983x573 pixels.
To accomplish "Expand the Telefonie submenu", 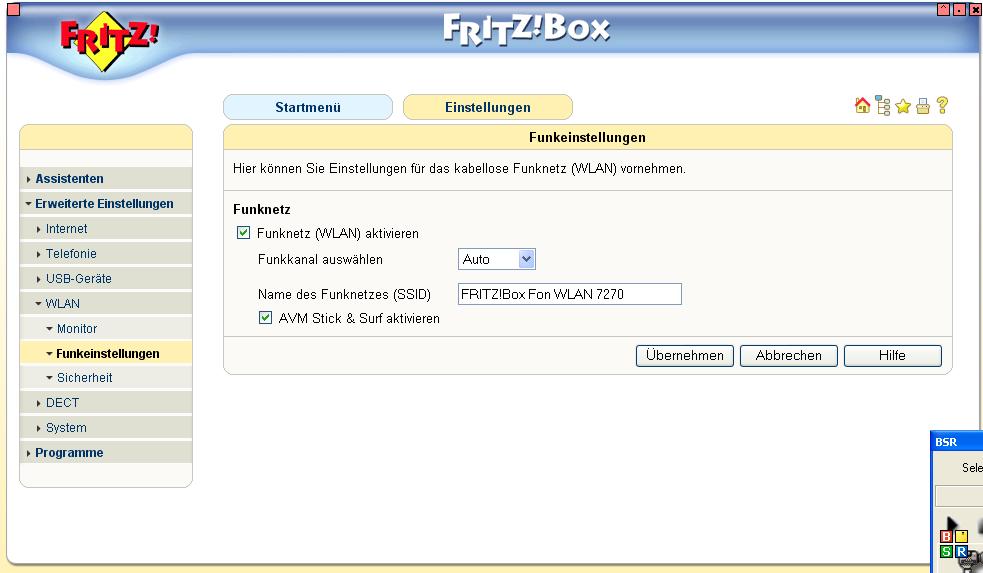I will tap(106, 253).
